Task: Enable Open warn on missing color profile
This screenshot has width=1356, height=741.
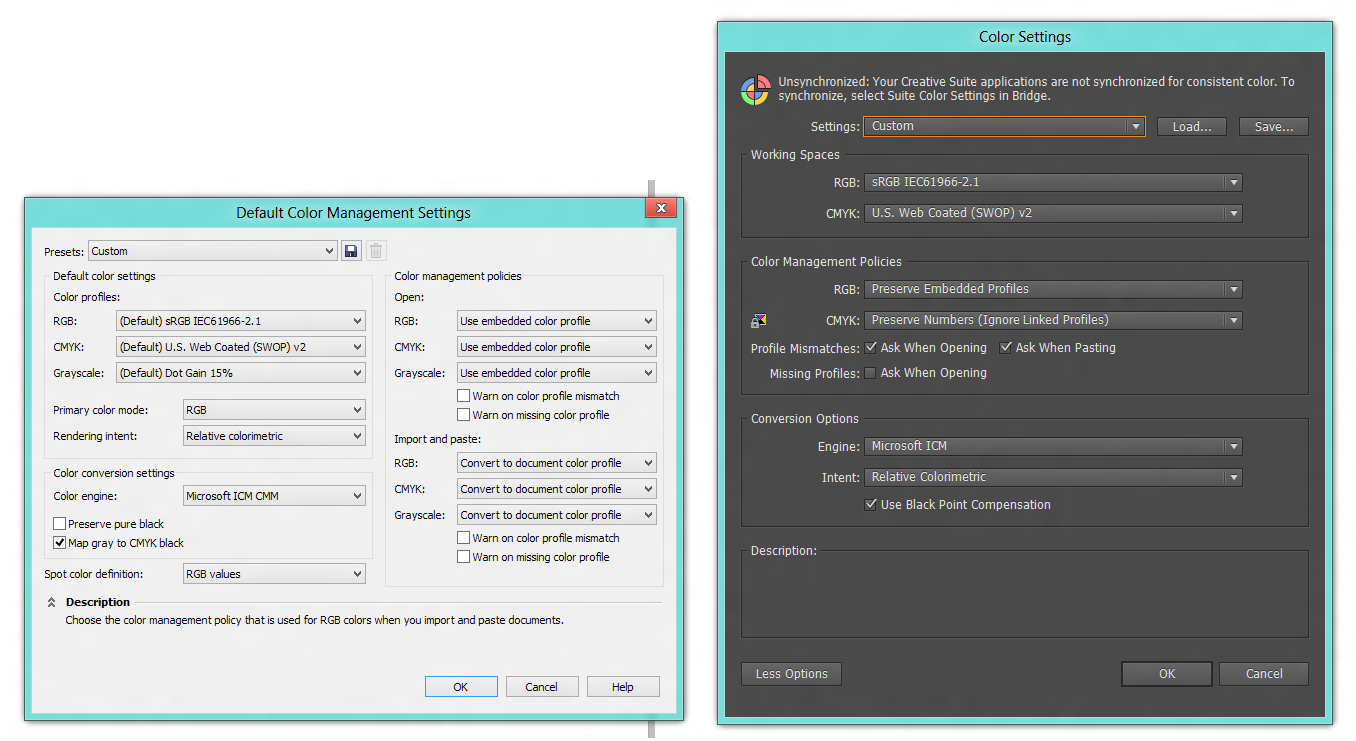Action: pyautogui.click(x=464, y=415)
